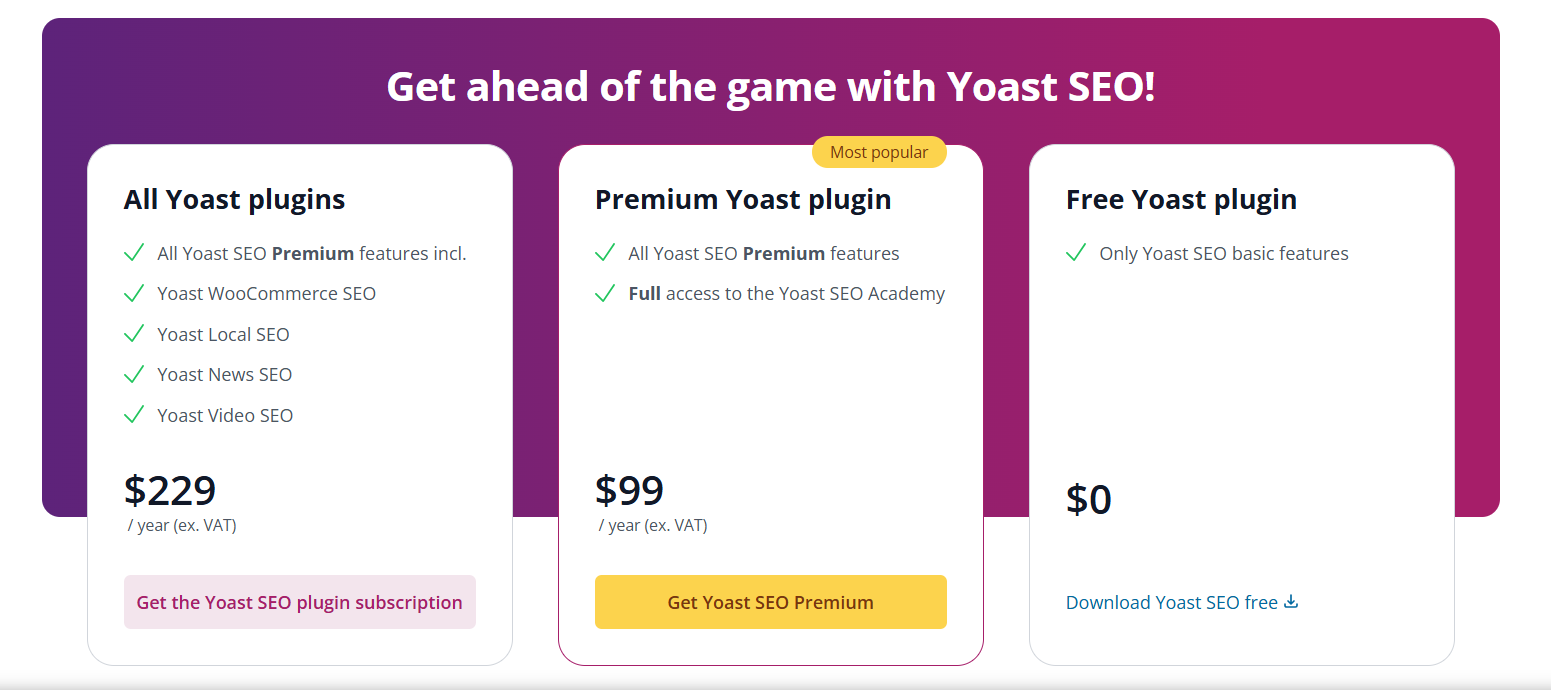Screen dimensions: 1551x690
Task: Click checkmark next to Full access Academy
Action: click(605, 294)
